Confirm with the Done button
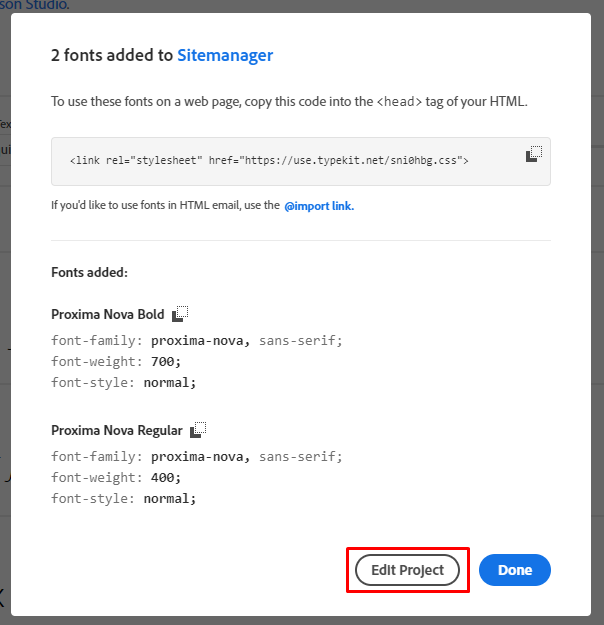This screenshot has width=604, height=625. (515, 570)
